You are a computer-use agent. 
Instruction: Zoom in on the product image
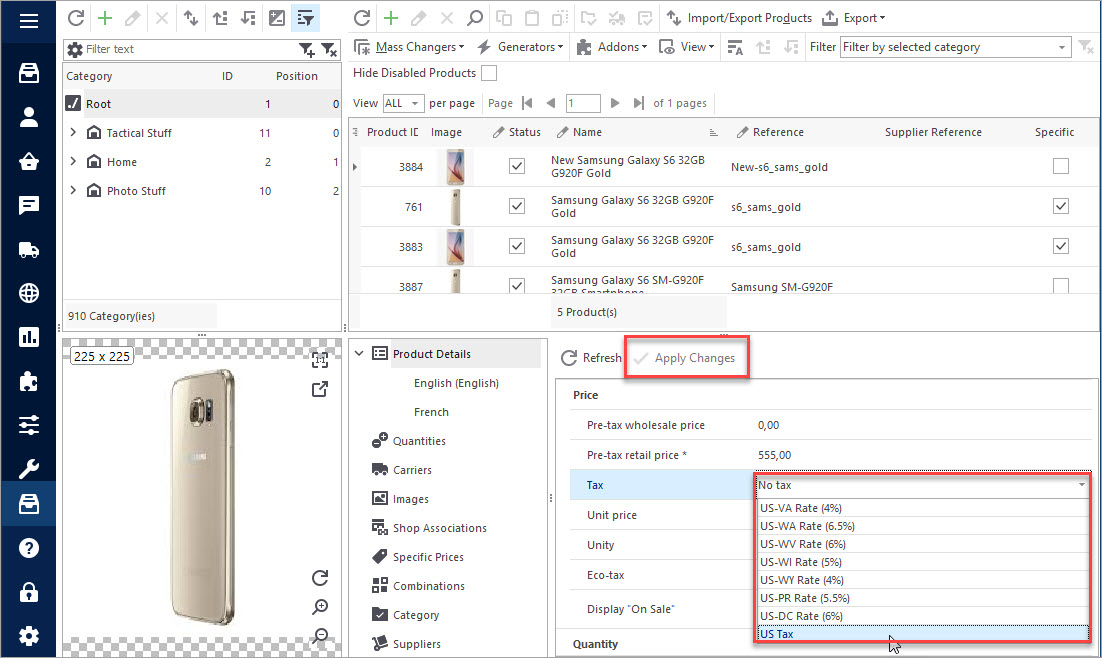[x=320, y=607]
